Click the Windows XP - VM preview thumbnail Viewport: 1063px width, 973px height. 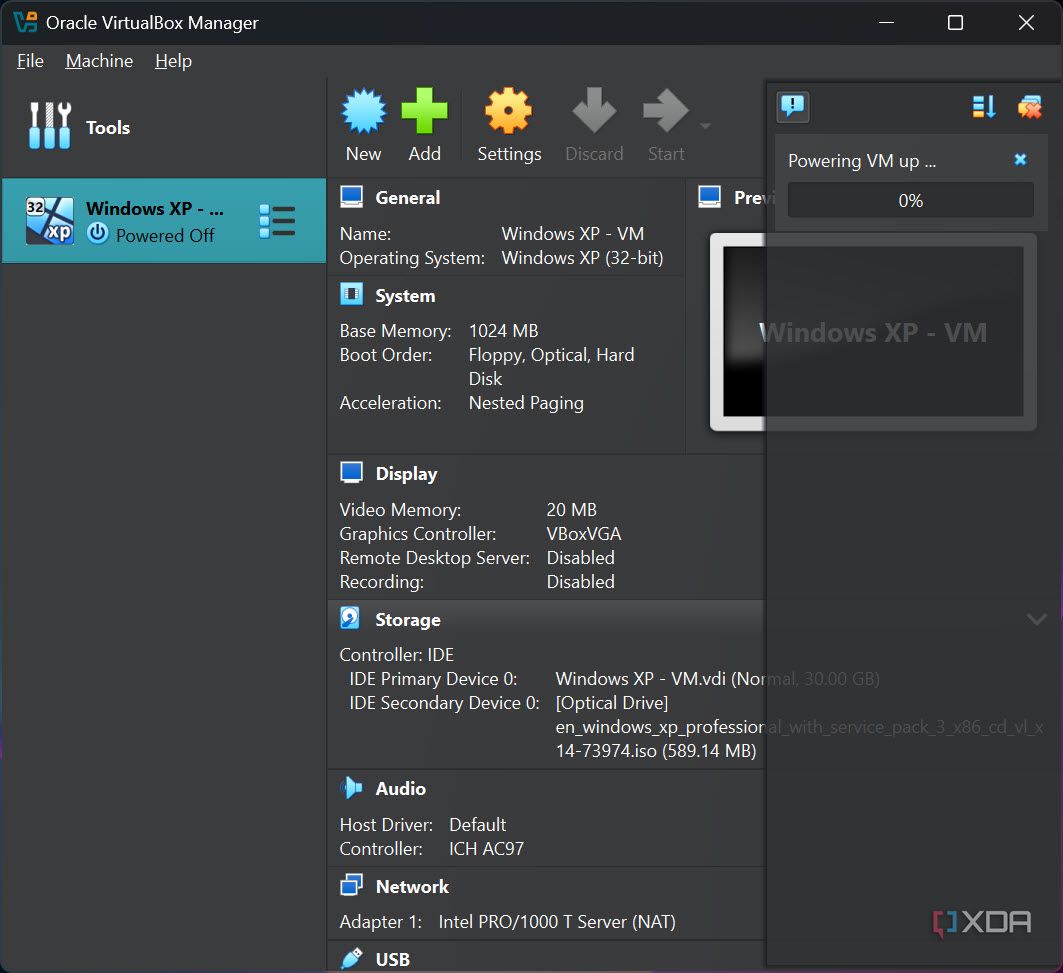[x=873, y=332]
